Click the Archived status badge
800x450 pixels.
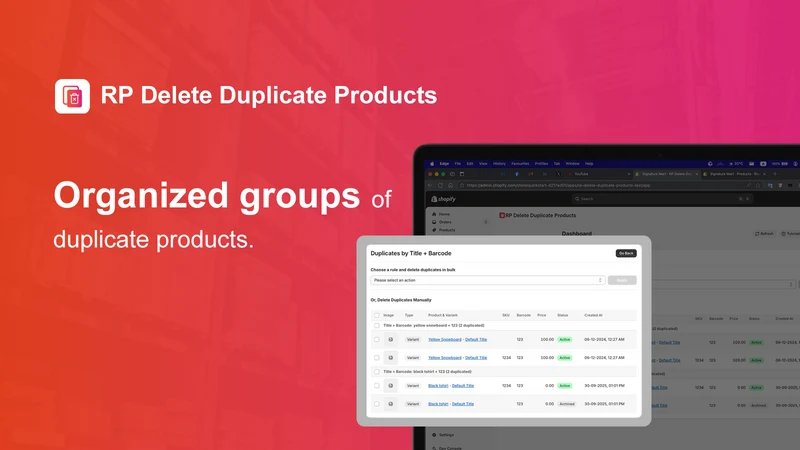567,404
